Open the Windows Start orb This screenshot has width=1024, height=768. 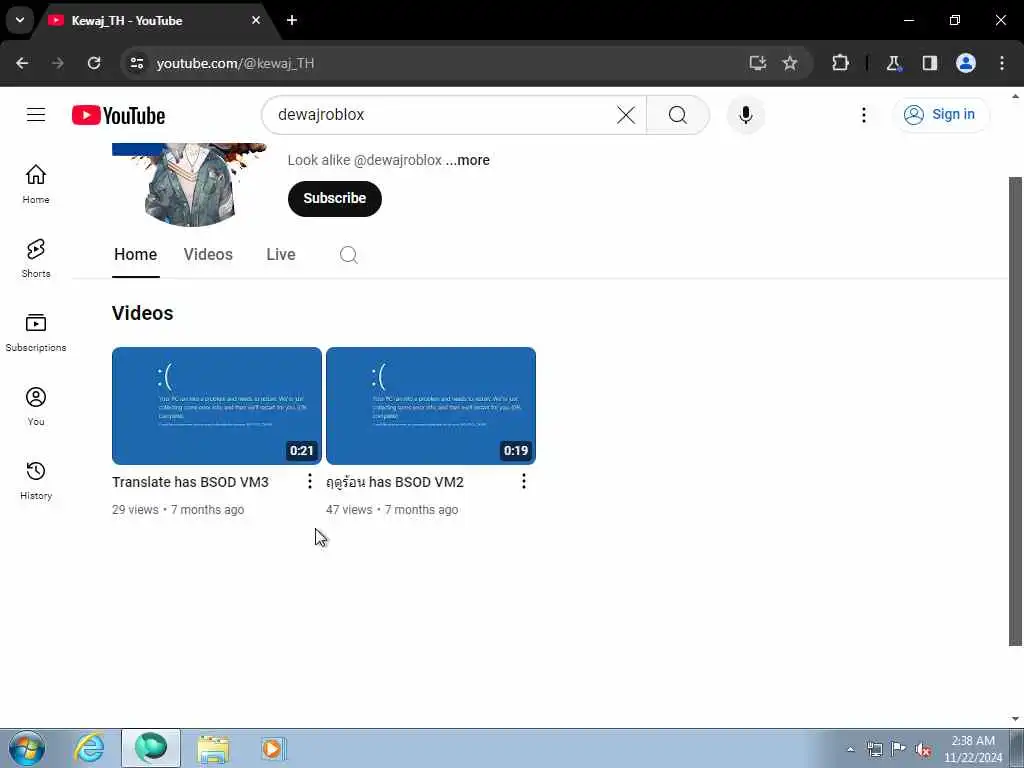coord(27,748)
